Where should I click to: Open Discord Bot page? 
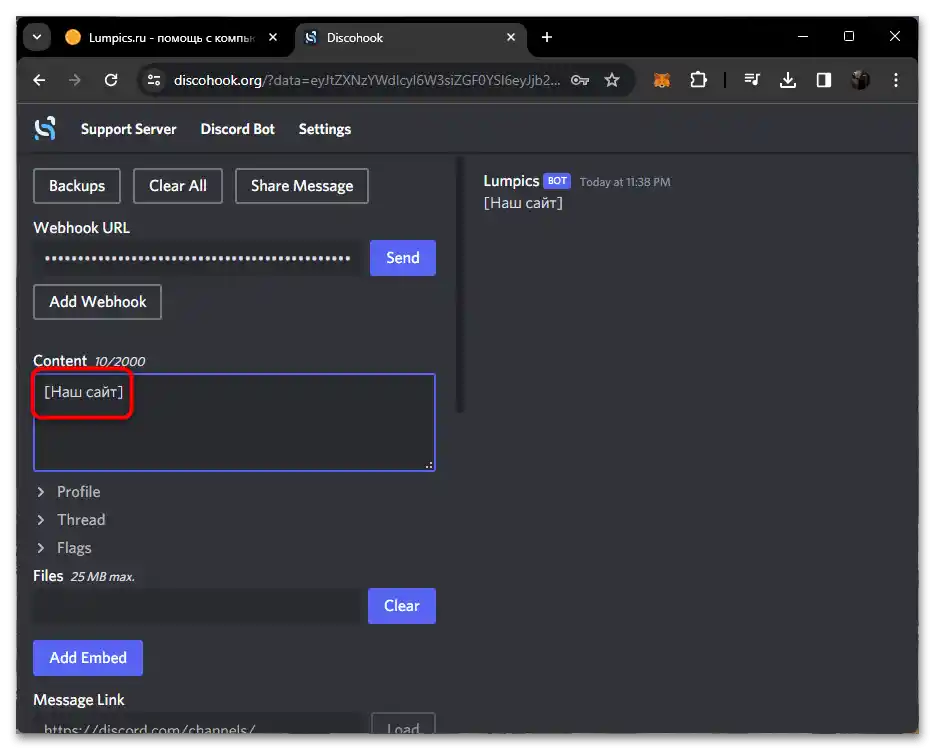pos(237,129)
